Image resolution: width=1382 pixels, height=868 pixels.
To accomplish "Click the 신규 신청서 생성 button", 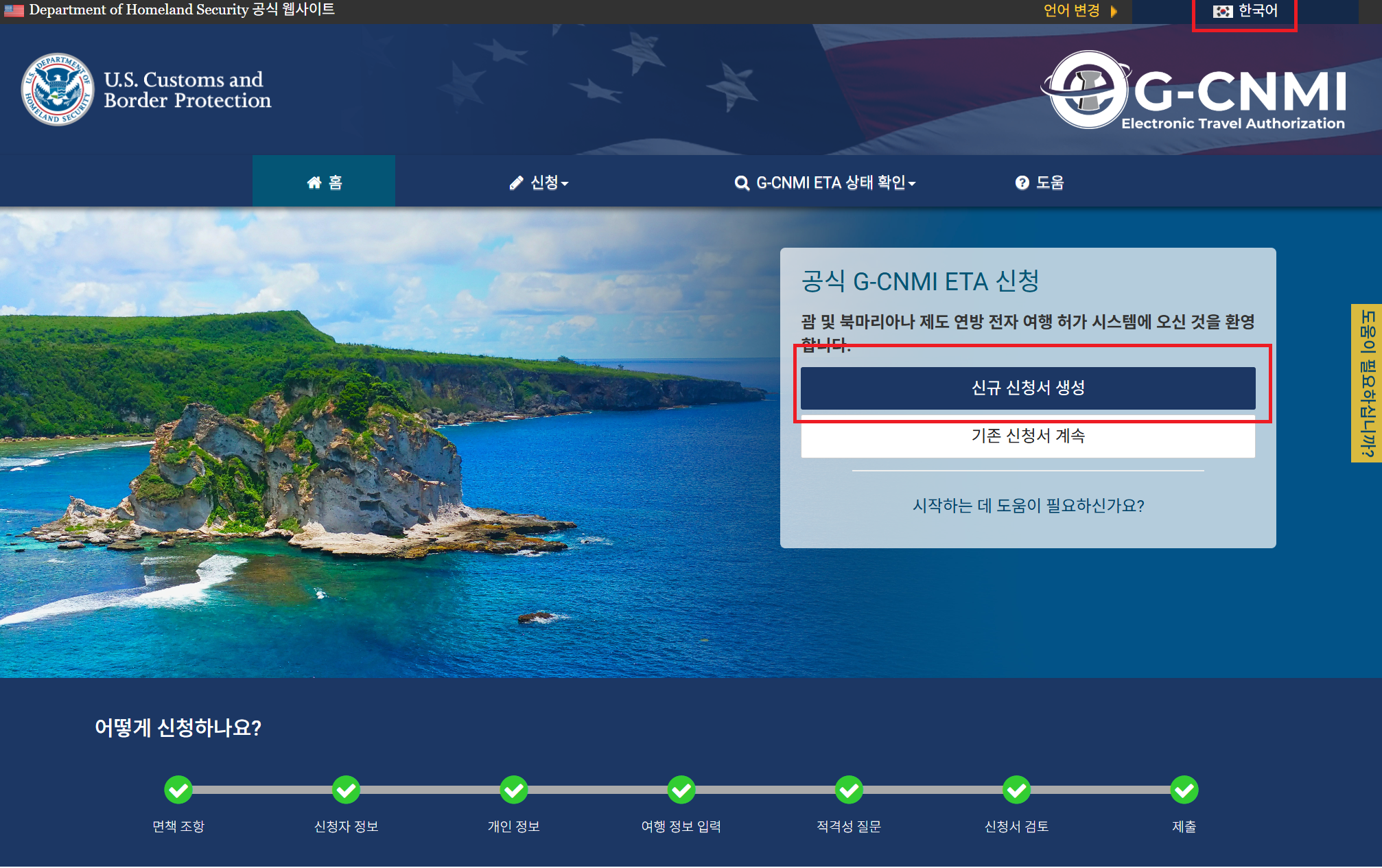I will click(1027, 388).
